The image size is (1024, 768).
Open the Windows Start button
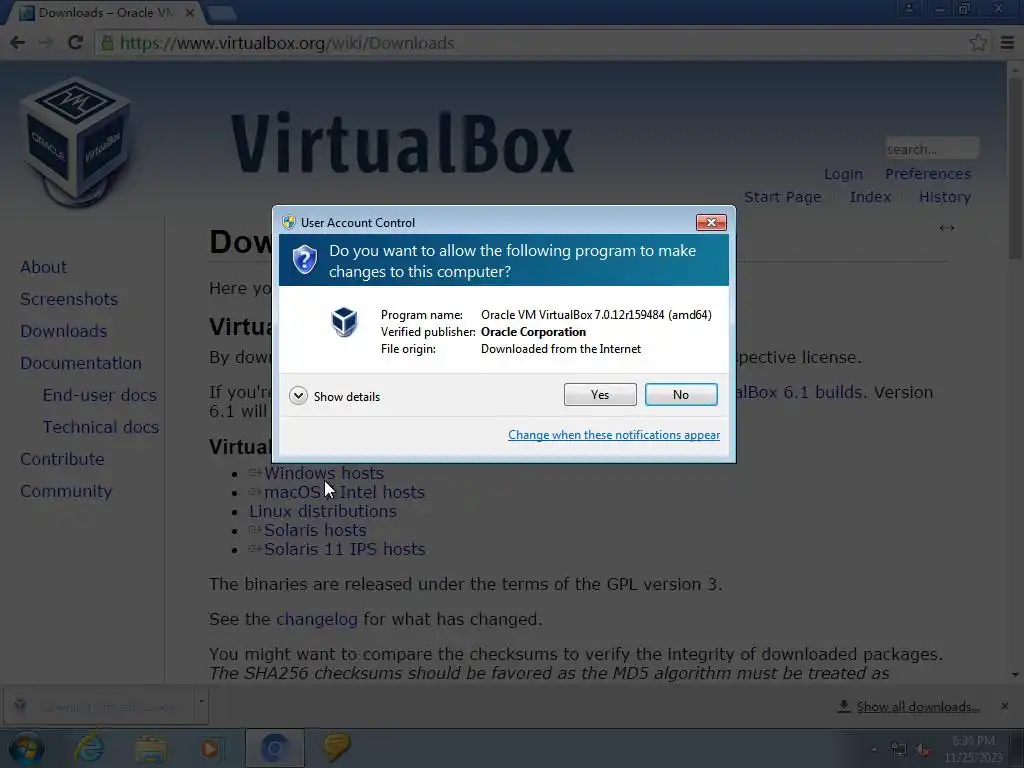(x=26, y=748)
